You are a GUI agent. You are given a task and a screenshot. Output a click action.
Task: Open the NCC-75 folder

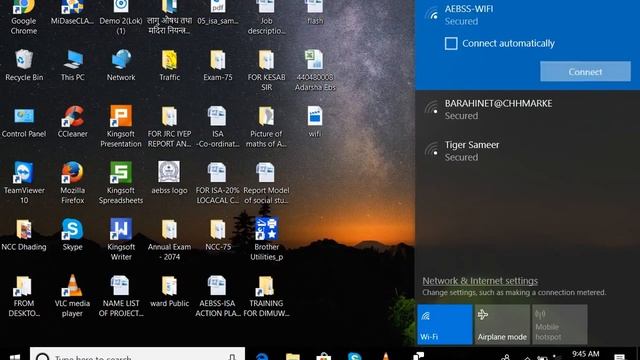218,235
